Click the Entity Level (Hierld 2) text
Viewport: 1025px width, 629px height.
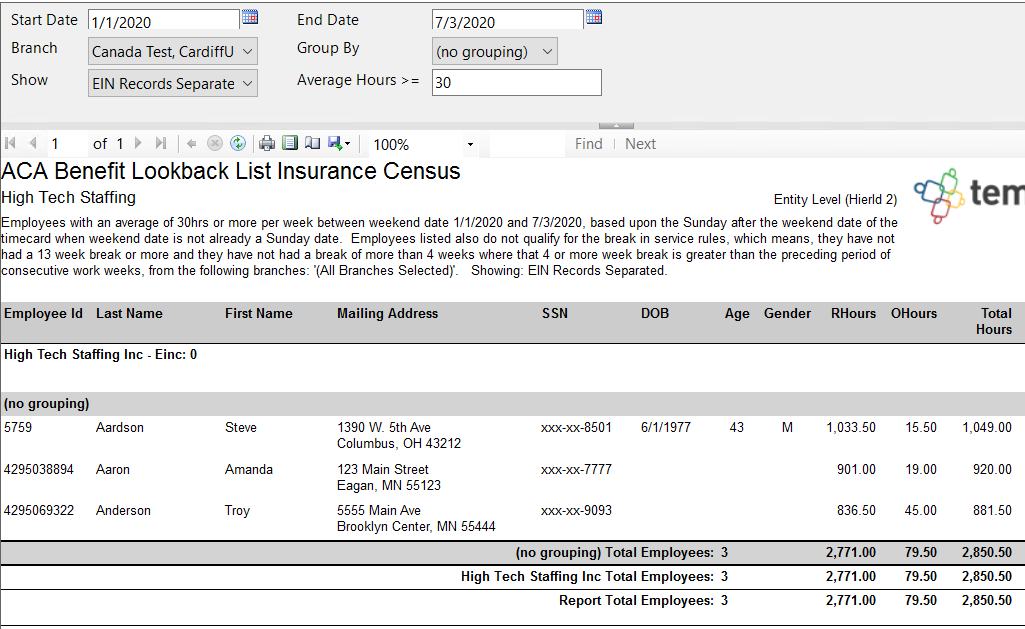[x=835, y=199]
